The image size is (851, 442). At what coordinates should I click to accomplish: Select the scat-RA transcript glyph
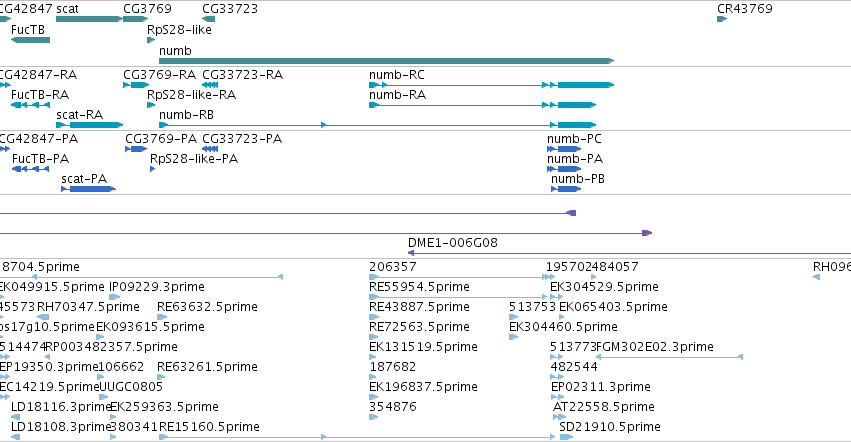point(90,125)
